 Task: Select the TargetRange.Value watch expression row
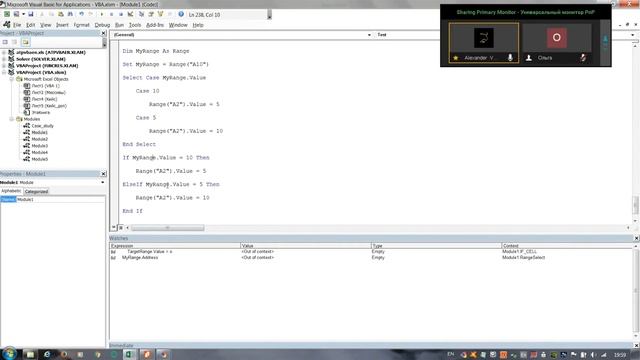point(371,251)
